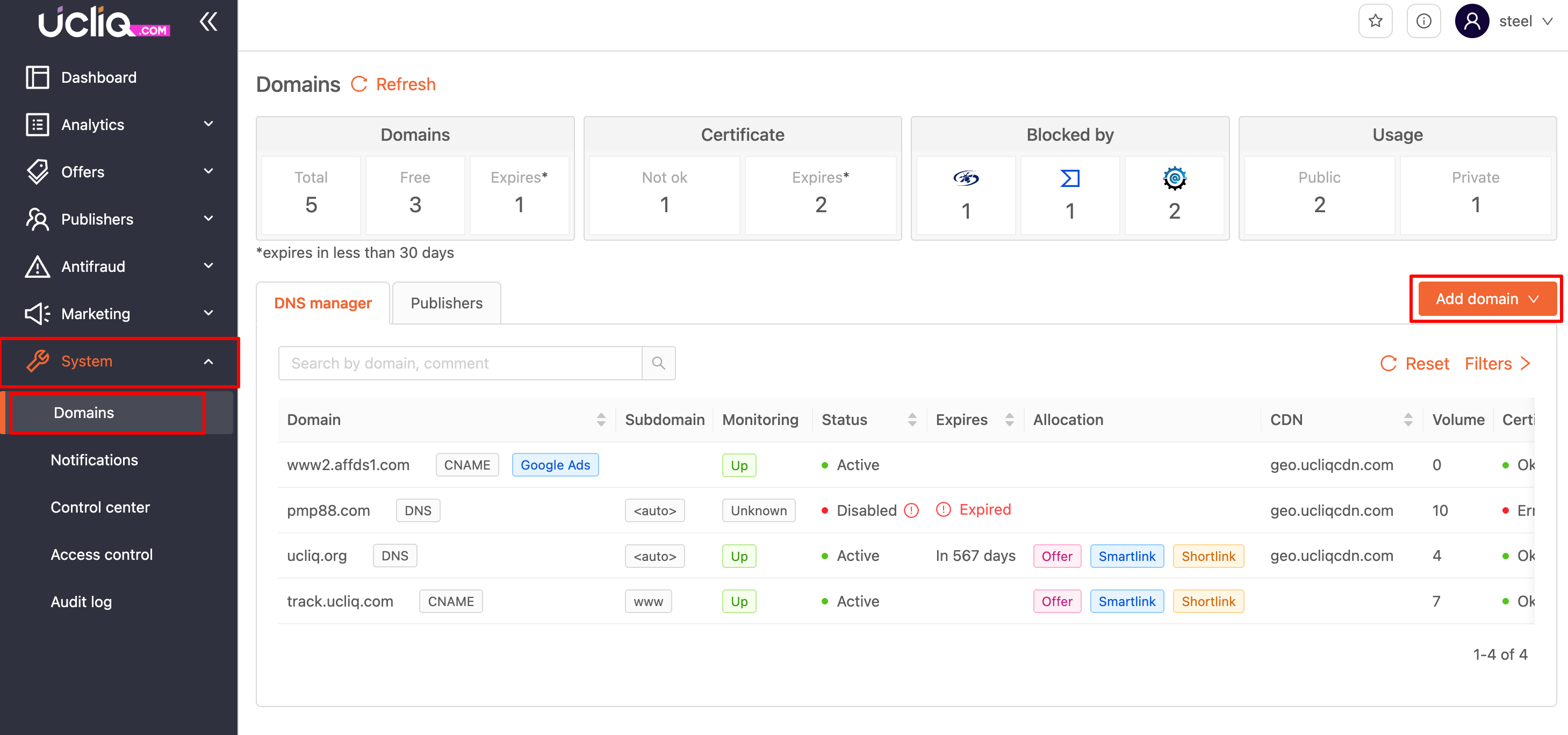Screen dimensions: 1568x735
Task: Collapse the sidebar with double-chevron icon
Action: pos(208,22)
